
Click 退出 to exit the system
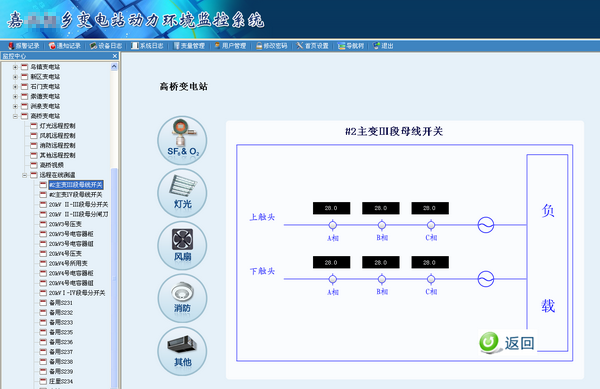tap(383, 46)
